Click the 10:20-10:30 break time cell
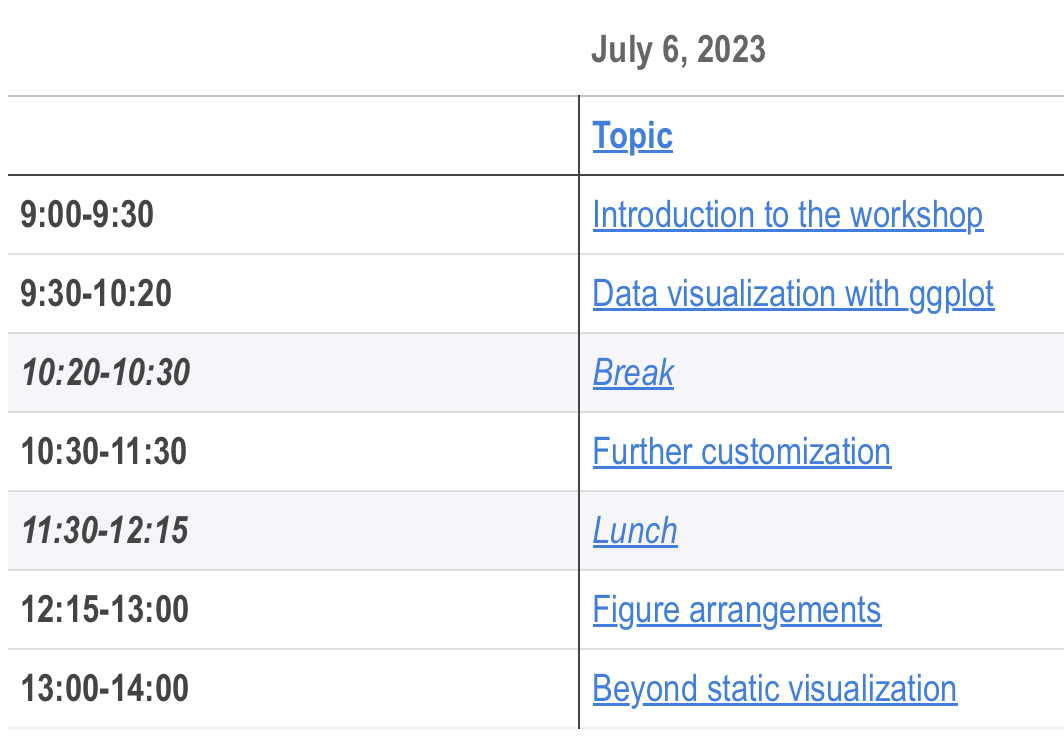The height and width of the screenshot is (738, 1064). (105, 373)
